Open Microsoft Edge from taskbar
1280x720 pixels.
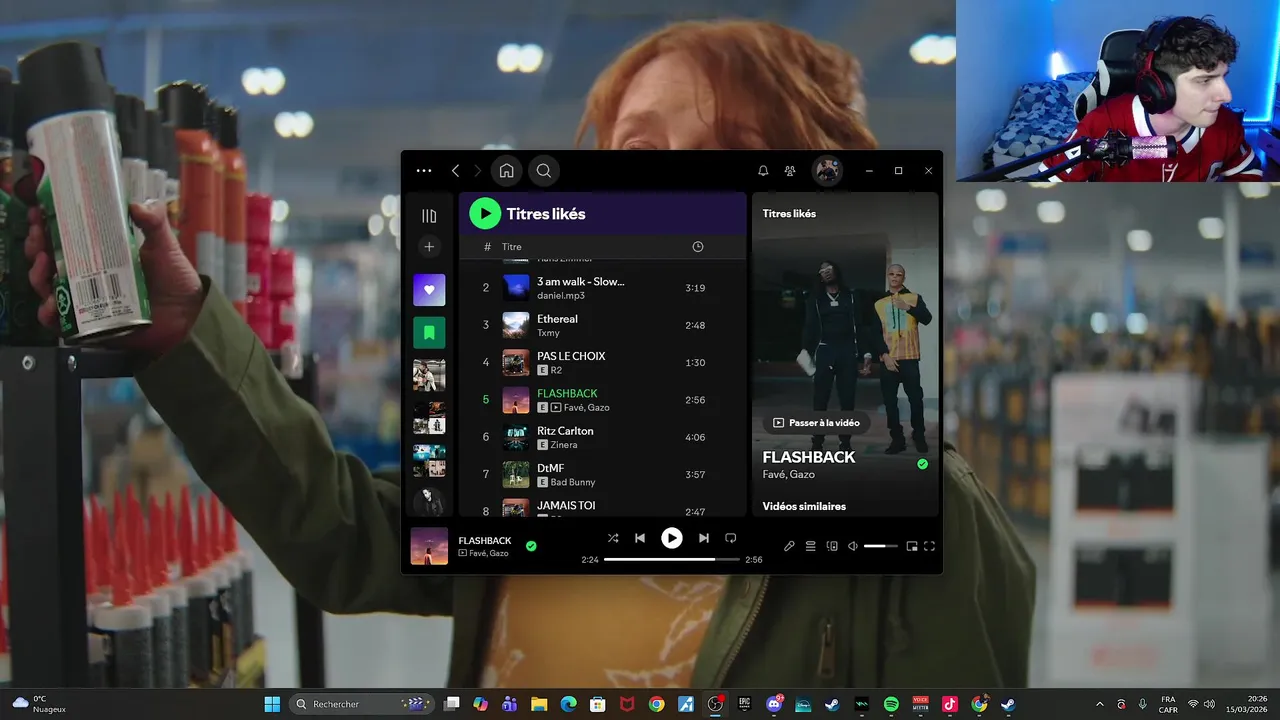(568, 704)
